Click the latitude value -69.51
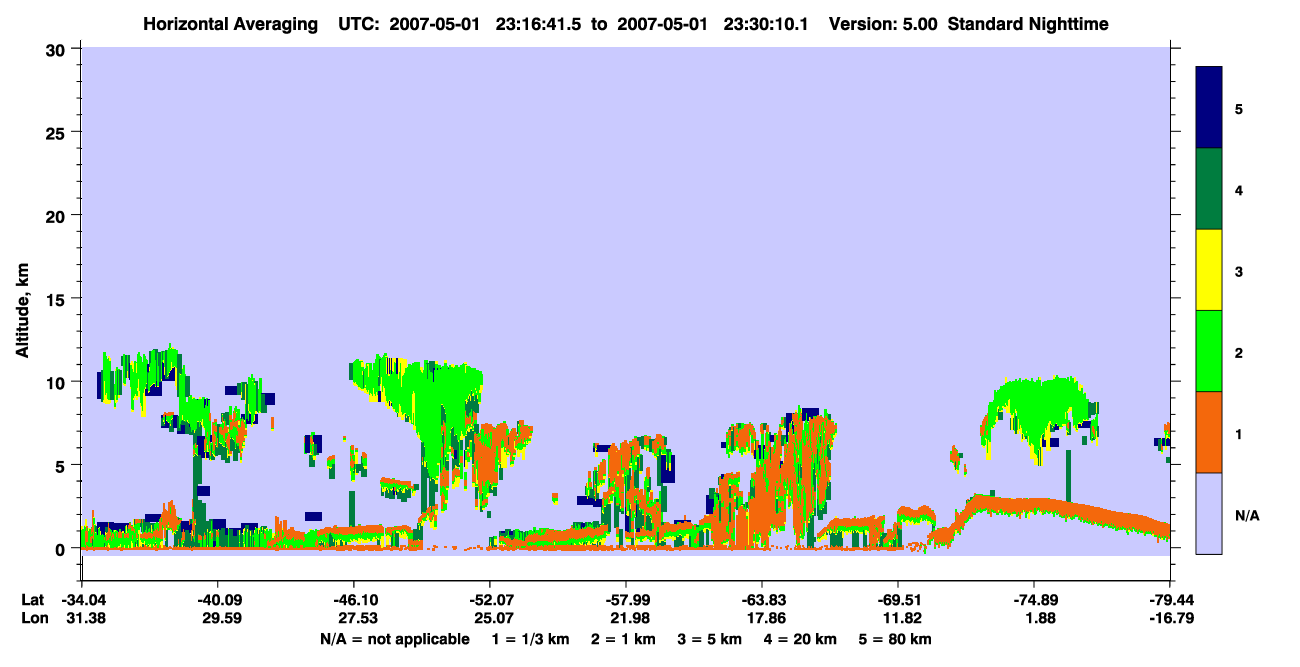Image resolution: width=1300 pixels, height=667 pixels. coord(898,600)
